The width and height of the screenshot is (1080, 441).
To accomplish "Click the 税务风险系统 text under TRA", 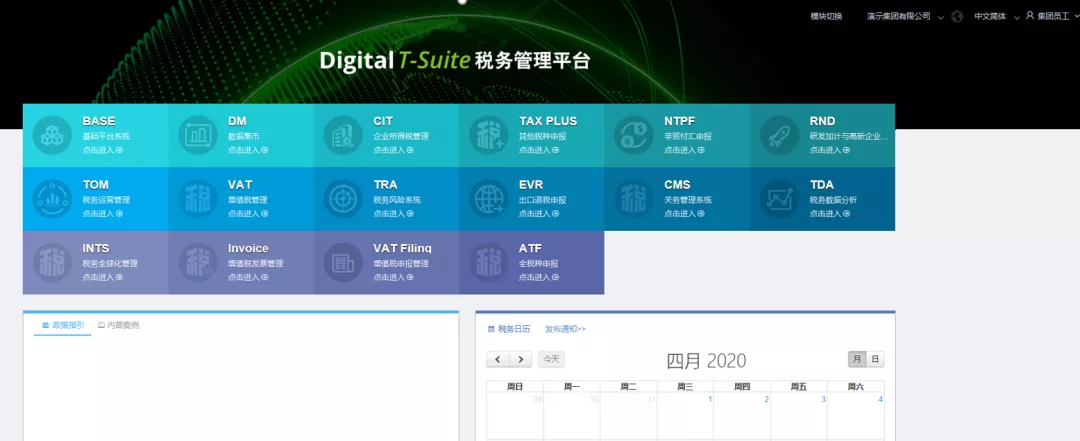I will point(397,201).
